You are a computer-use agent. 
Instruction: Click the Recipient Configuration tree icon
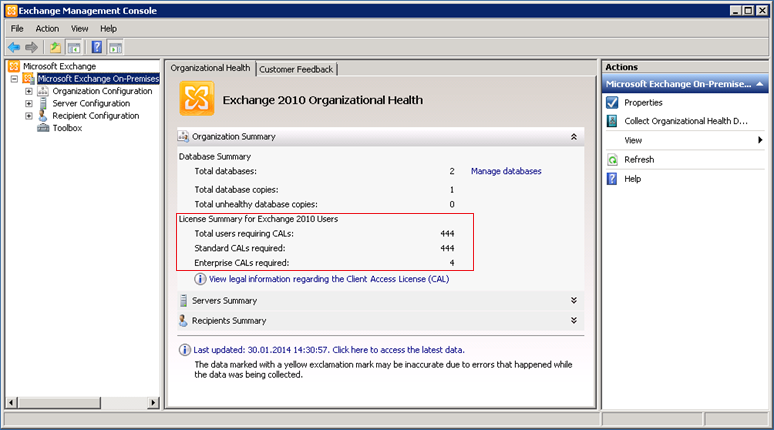click(x=43, y=116)
